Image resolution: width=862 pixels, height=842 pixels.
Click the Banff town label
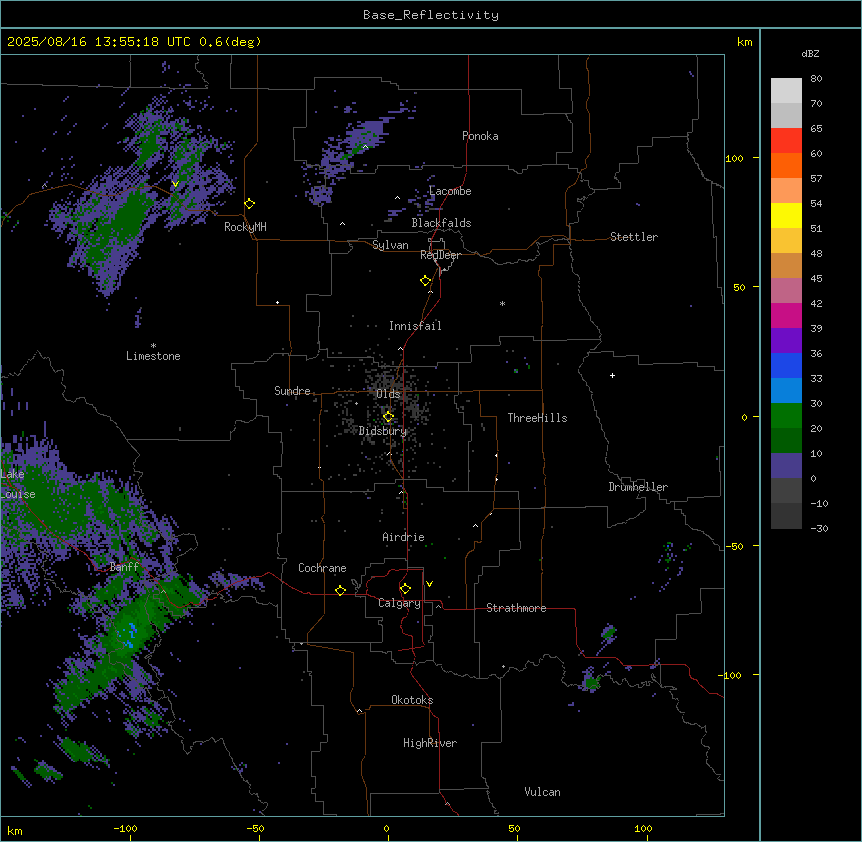pyautogui.click(x=124, y=567)
